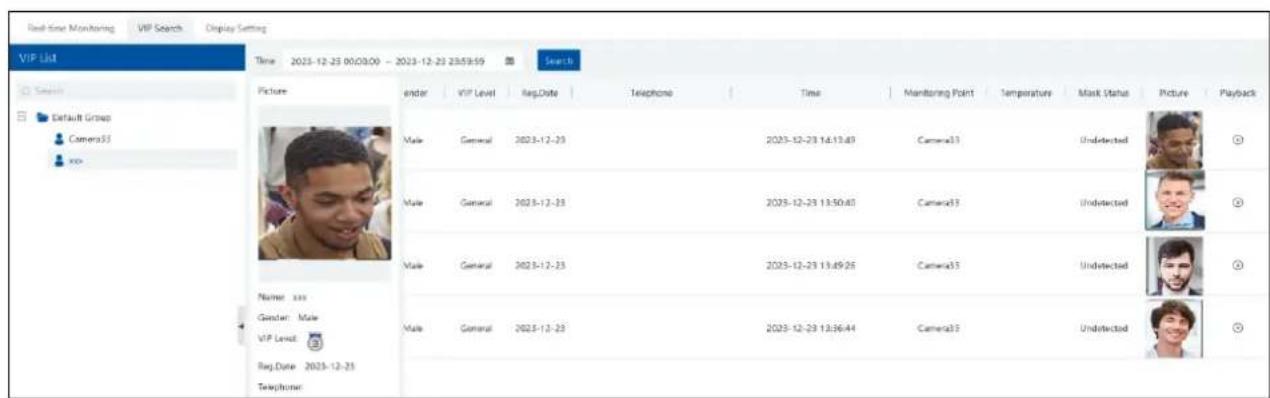Click the Playback column header
This screenshot has height=398, width=1270.
(x=1237, y=92)
